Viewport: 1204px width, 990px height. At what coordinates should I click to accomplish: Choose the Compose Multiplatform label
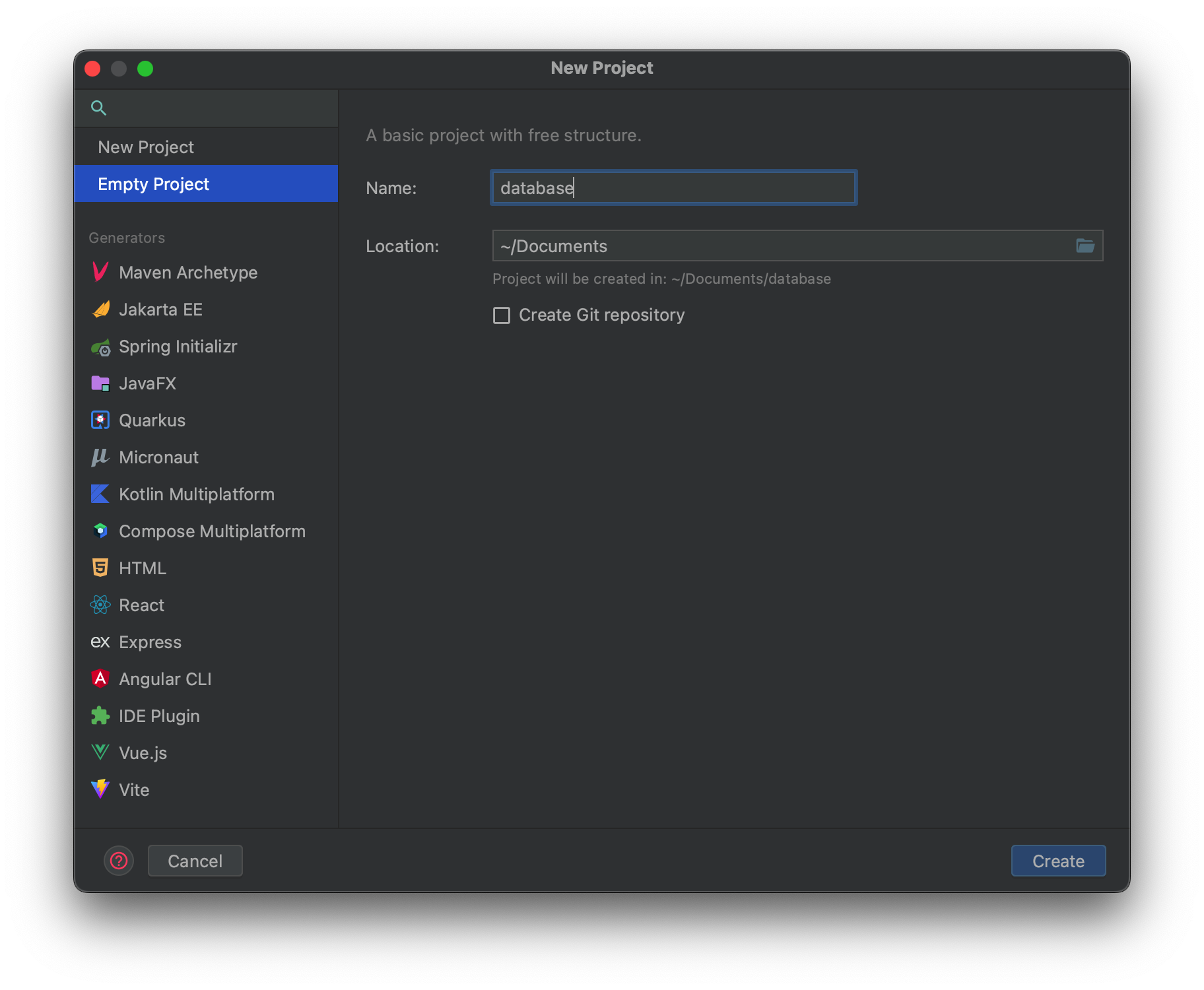click(212, 531)
